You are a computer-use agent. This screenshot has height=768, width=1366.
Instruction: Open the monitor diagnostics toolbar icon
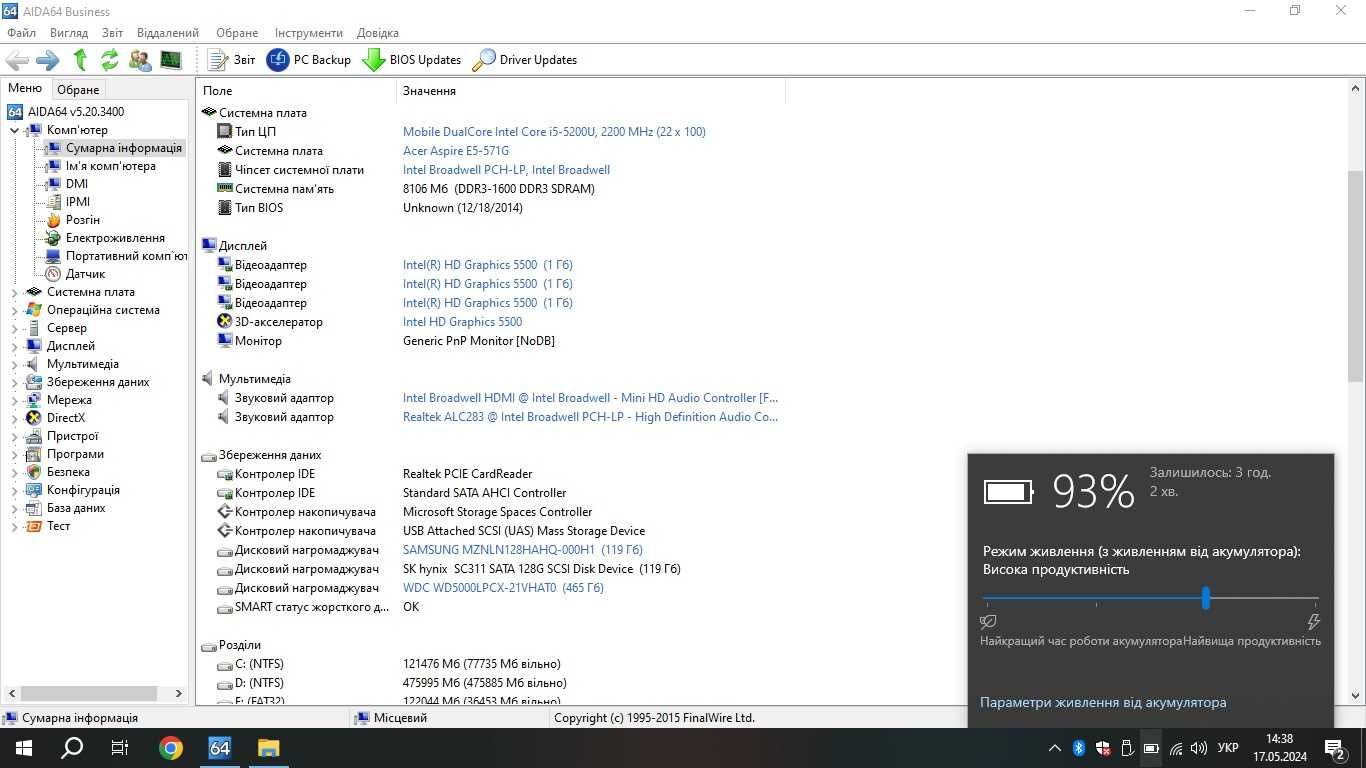click(171, 60)
